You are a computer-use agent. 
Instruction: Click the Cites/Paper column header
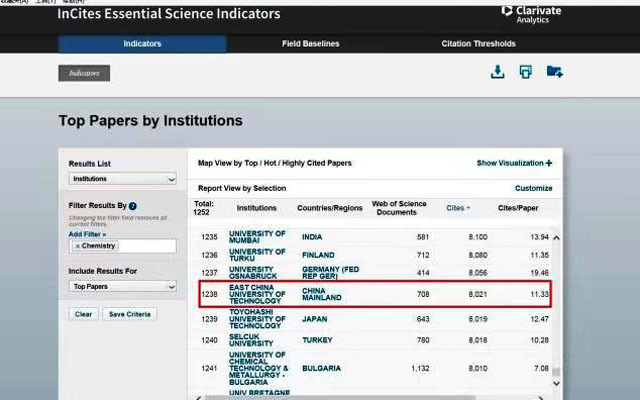pos(518,208)
